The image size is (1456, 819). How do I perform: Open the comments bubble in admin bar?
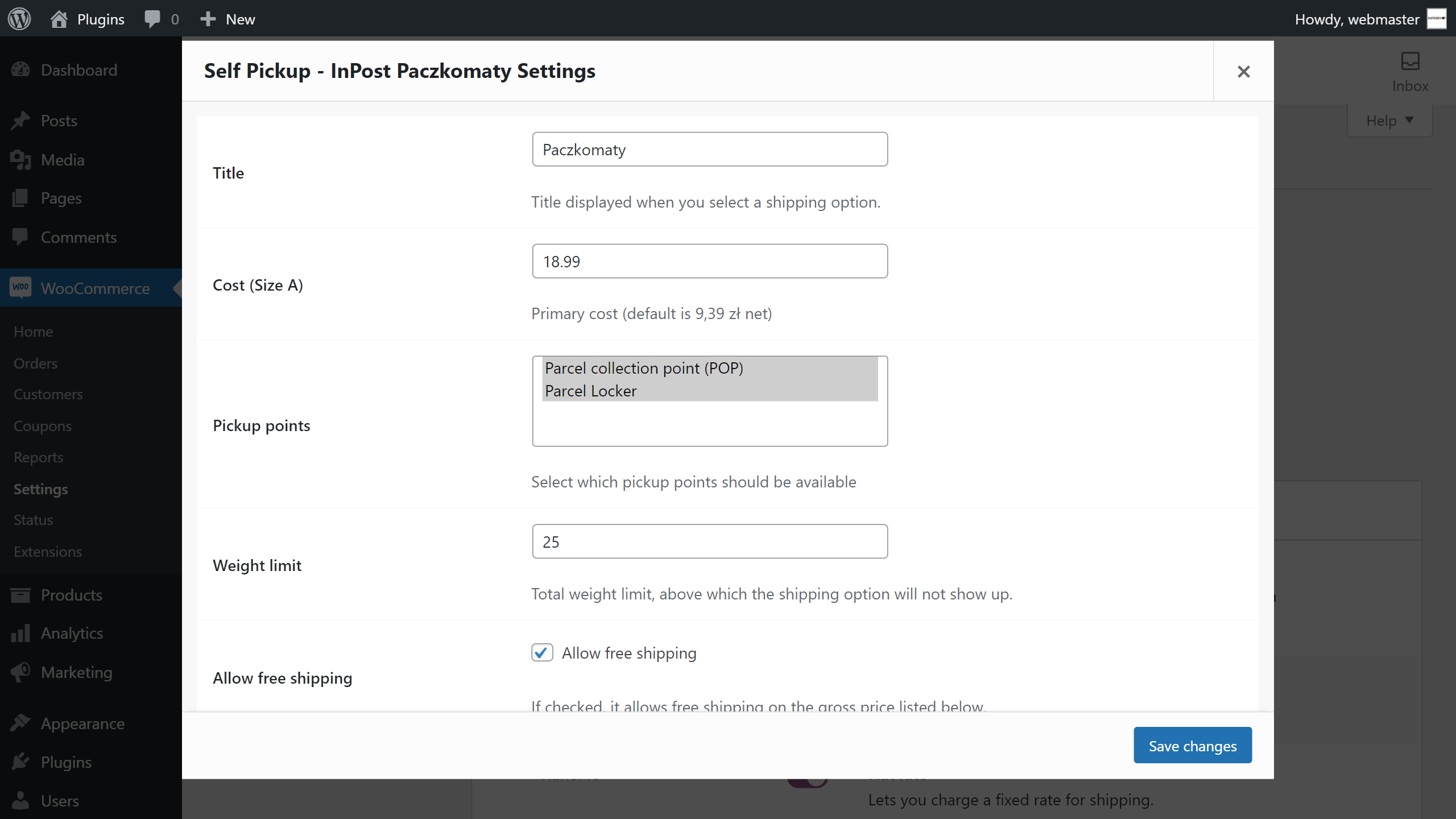click(152, 19)
